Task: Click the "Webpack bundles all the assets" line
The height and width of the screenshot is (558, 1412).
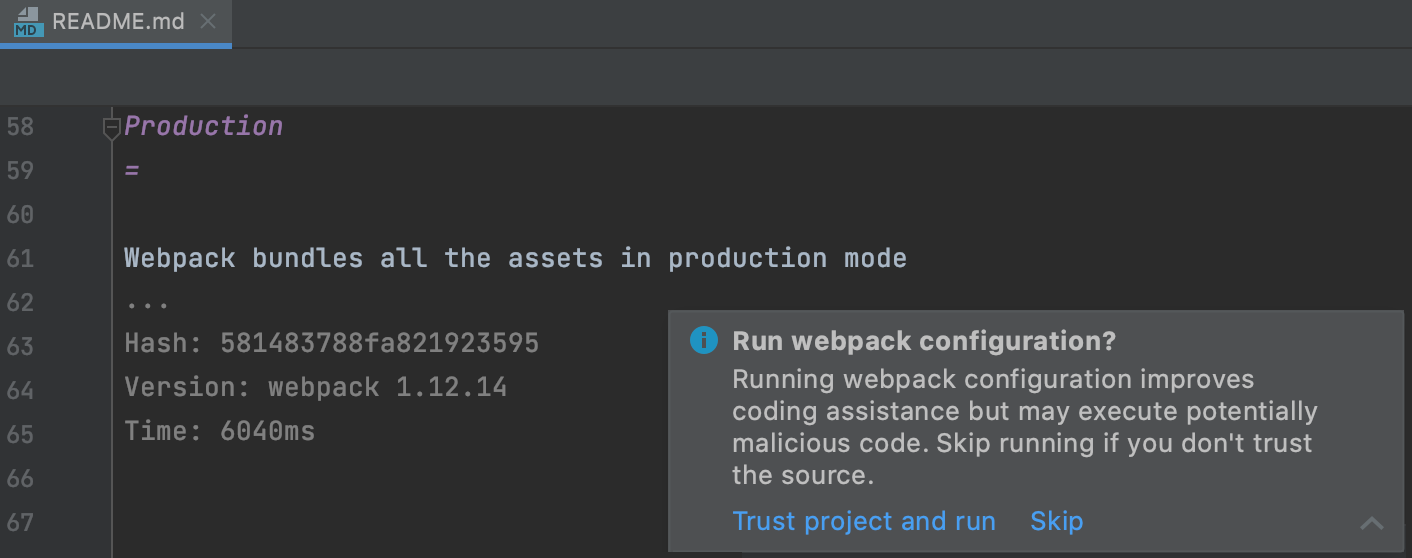Action: tap(515, 259)
